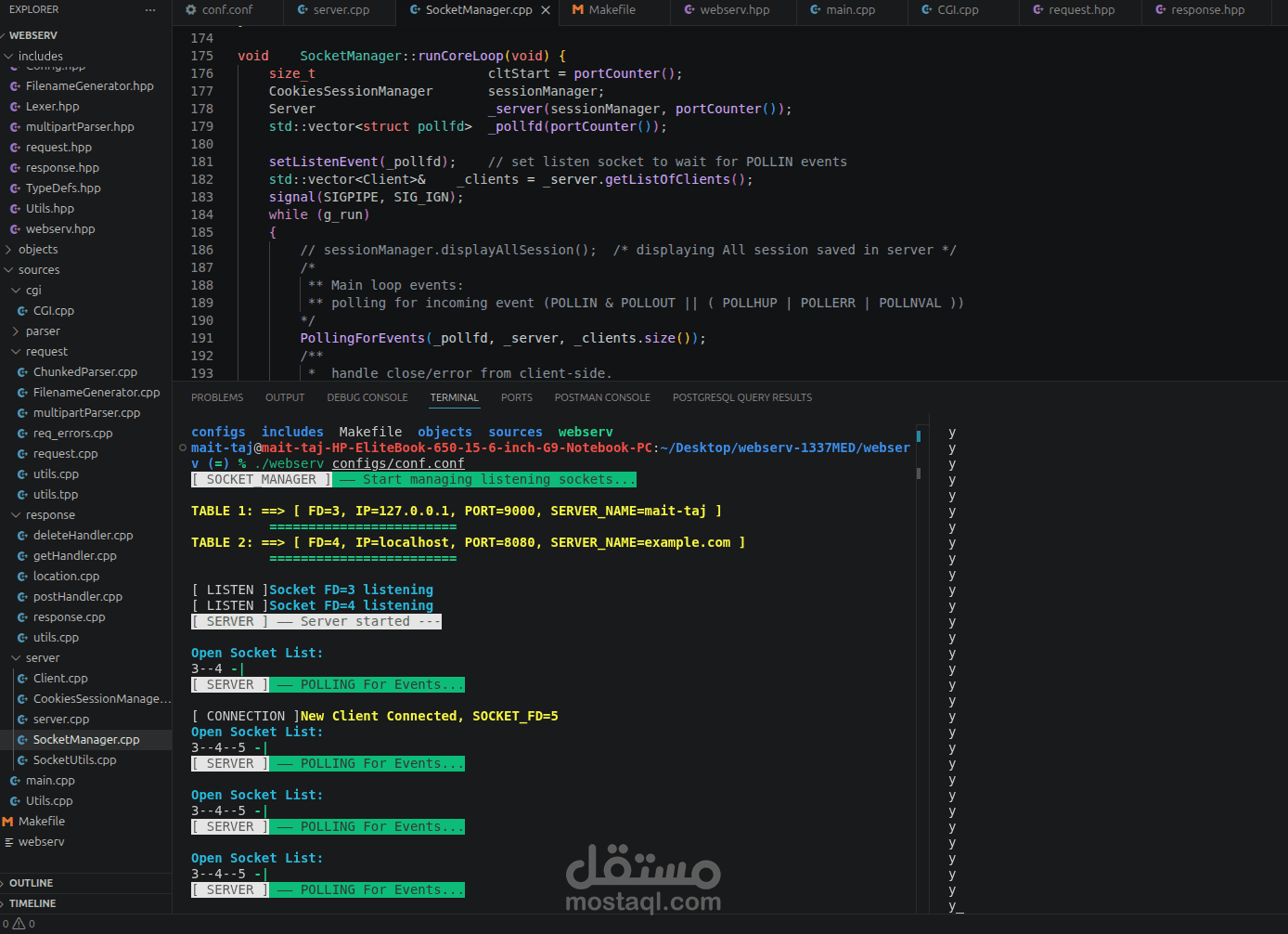Open the OUTPUT panel tab
This screenshot has width=1288, height=934.
(285, 397)
